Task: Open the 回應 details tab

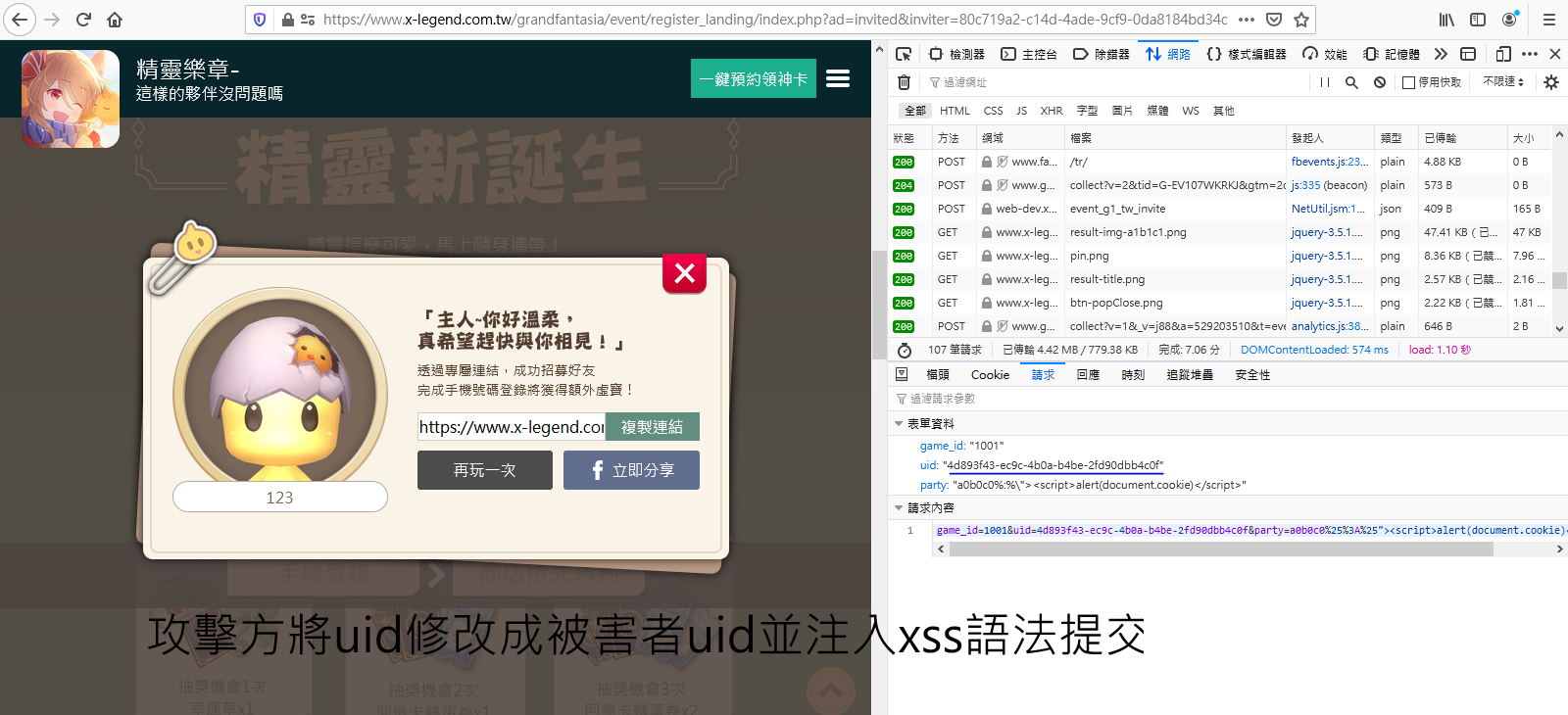Action: (1088, 375)
